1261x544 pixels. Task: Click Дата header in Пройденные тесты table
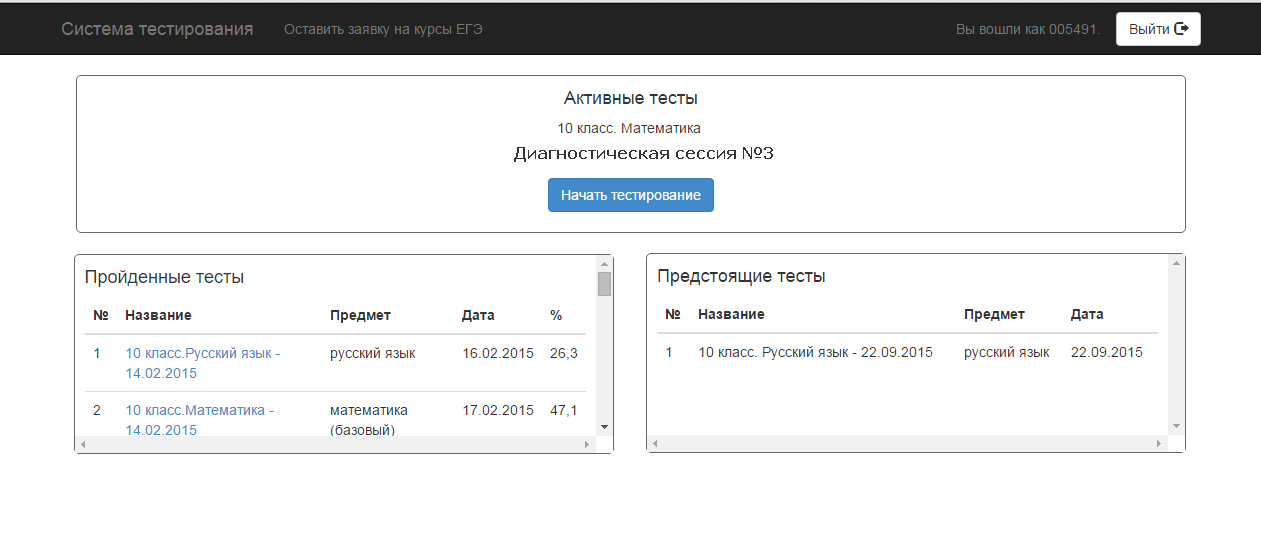478,315
